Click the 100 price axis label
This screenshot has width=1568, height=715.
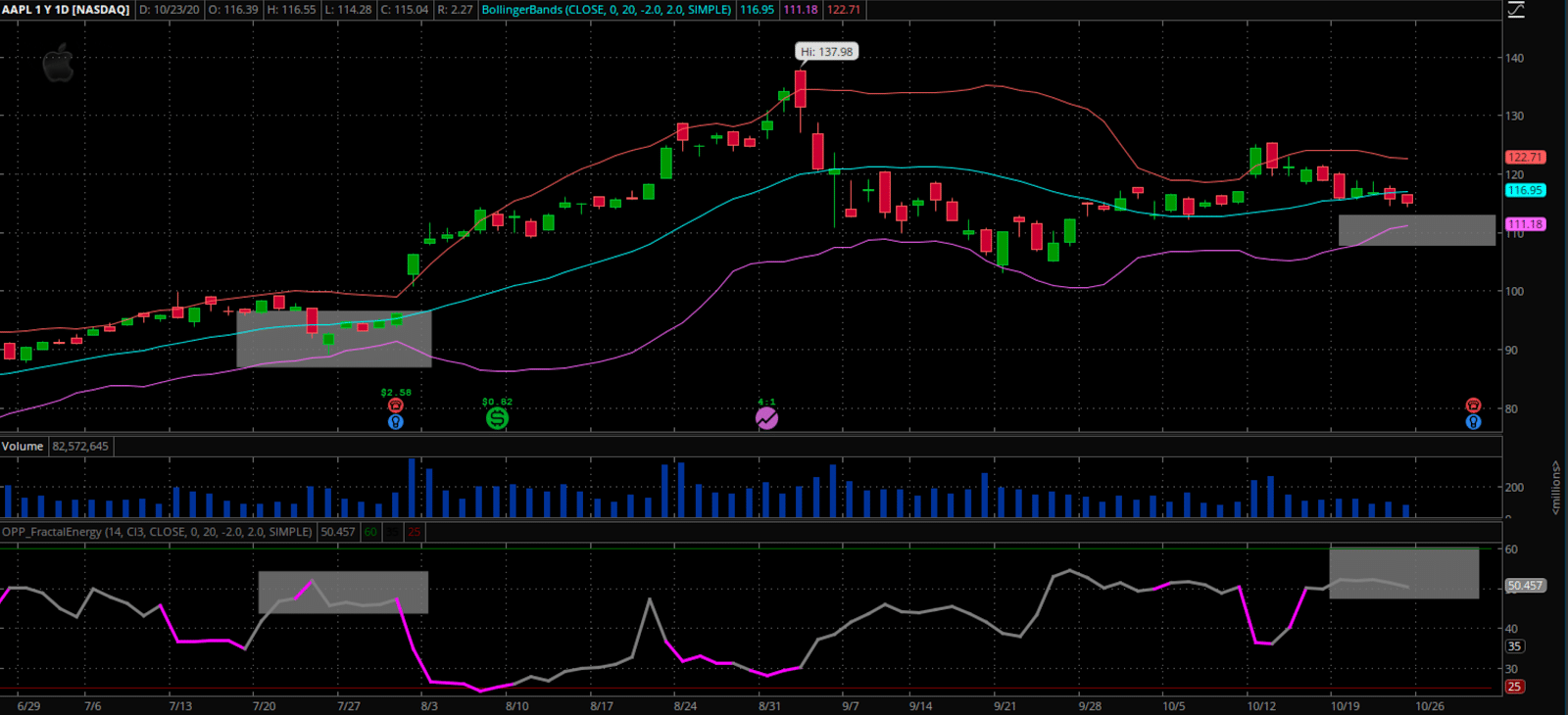(1514, 291)
